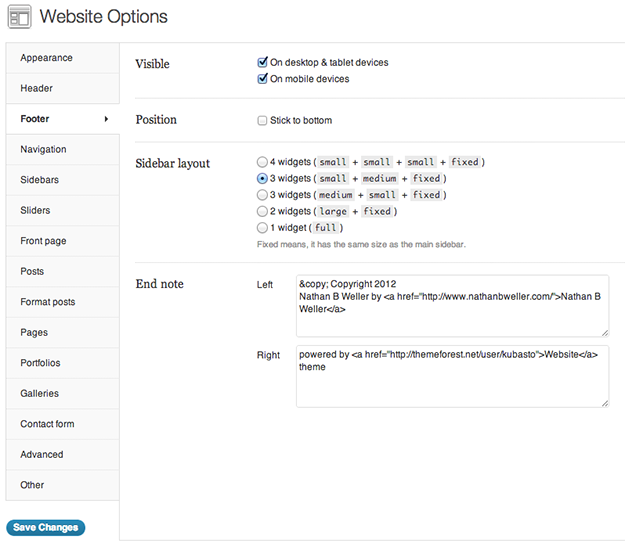Image resolution: width=625 pixels, height=547 pixels.
Task: Toggle the On mobile devices checkbox
Action: tap(262, 79)
